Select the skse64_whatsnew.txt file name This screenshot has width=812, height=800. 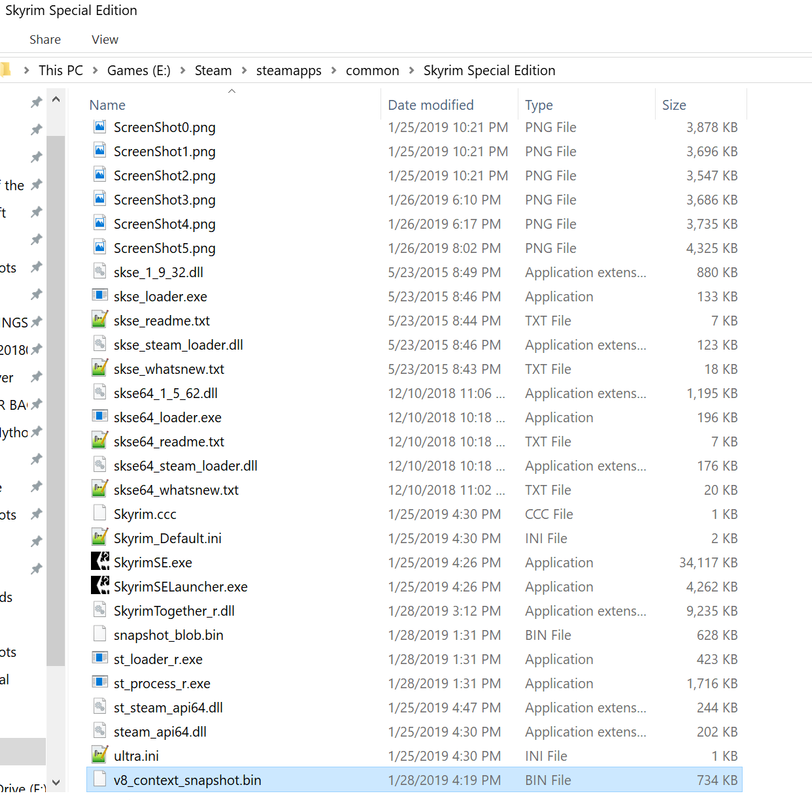coord(176,490)
